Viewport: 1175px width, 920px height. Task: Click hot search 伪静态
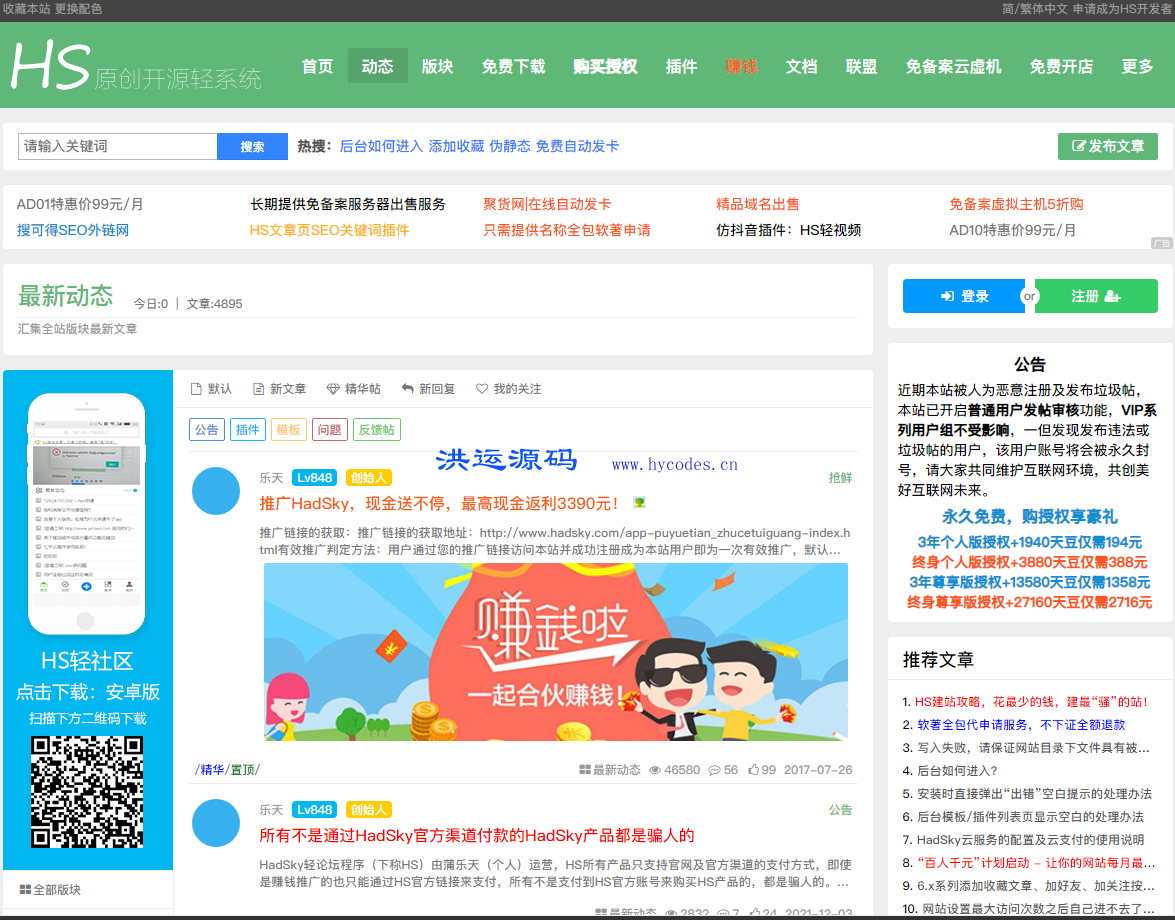[x=510, y=146]
